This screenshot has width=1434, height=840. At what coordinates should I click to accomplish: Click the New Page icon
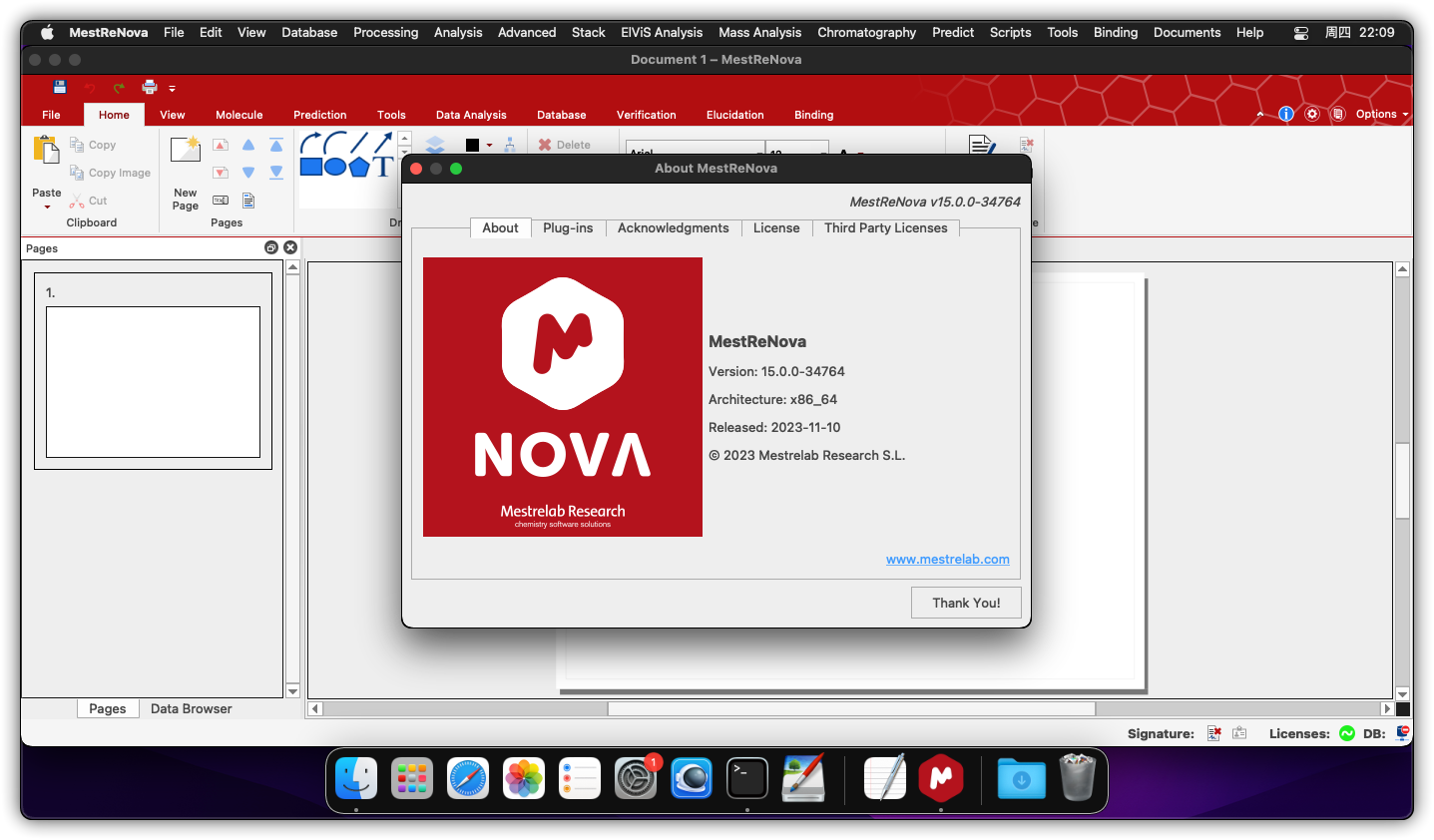tap(186, 151)
